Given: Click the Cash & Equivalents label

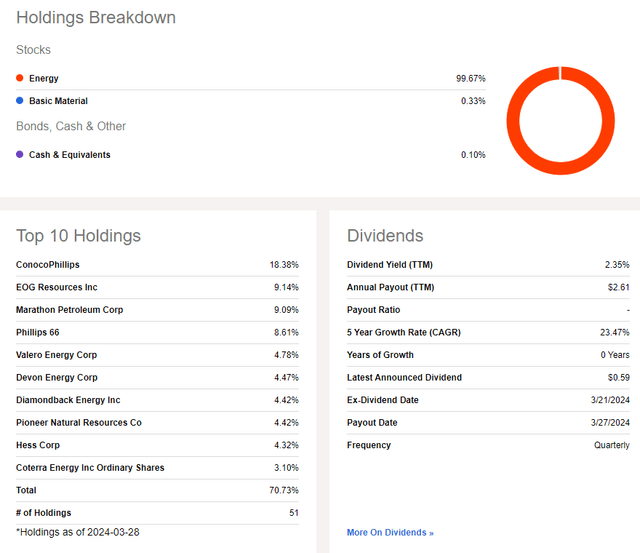Looking at the screenshot, I should (x=70, y=155).
